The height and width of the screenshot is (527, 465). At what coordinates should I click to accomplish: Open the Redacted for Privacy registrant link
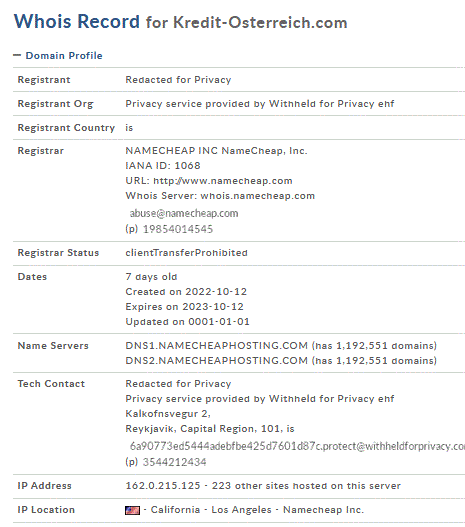click(178, 80)
